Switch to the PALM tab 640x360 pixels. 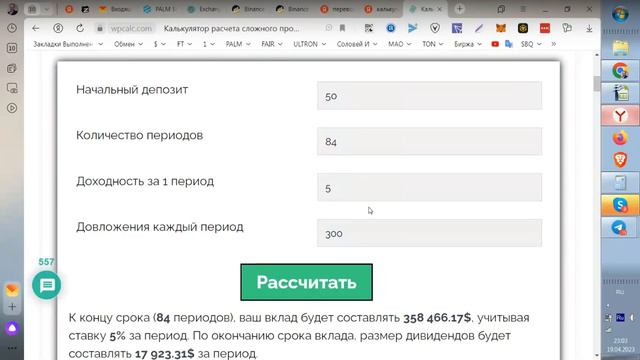click(x=159, y=9)
